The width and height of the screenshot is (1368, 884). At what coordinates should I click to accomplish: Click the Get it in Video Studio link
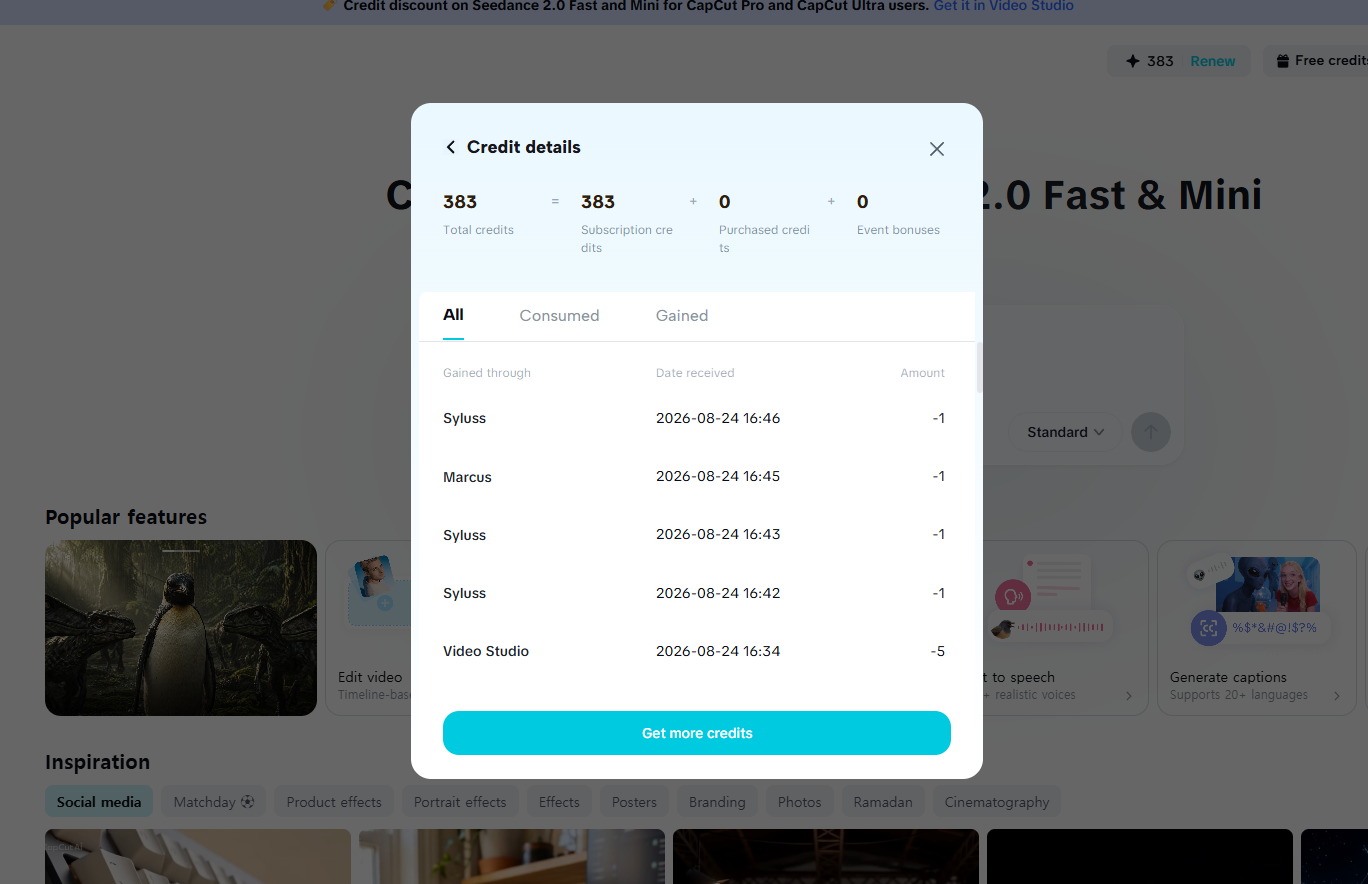pyautogui.click(x=1004, y=6)
